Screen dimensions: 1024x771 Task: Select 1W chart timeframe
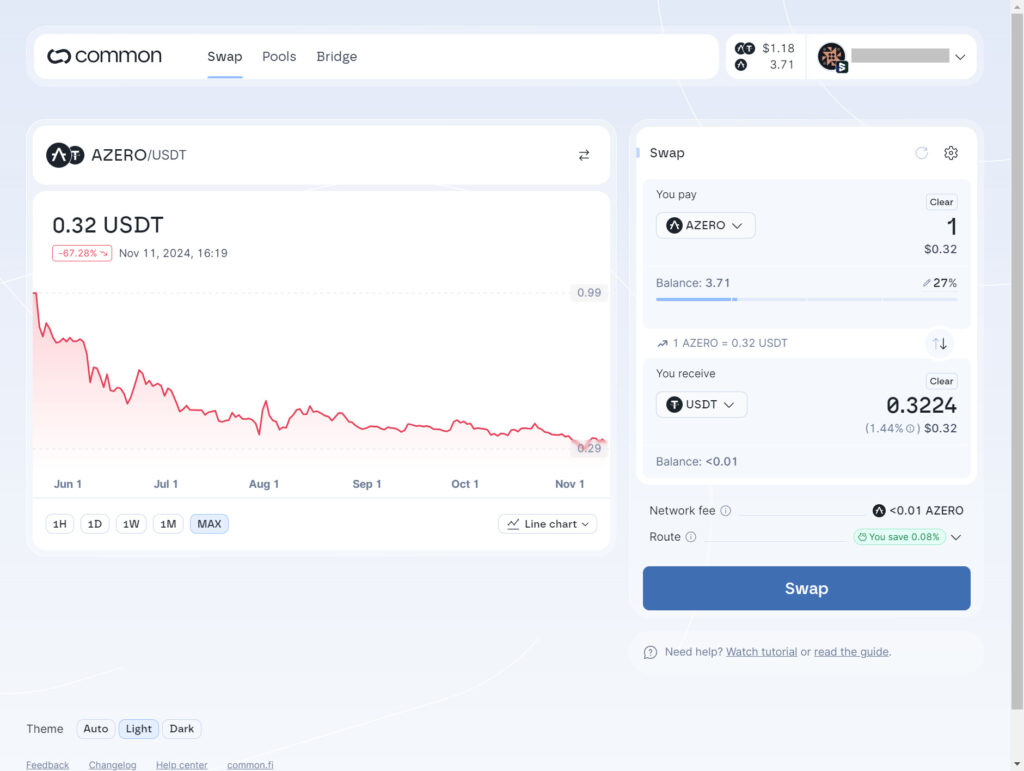131,524
